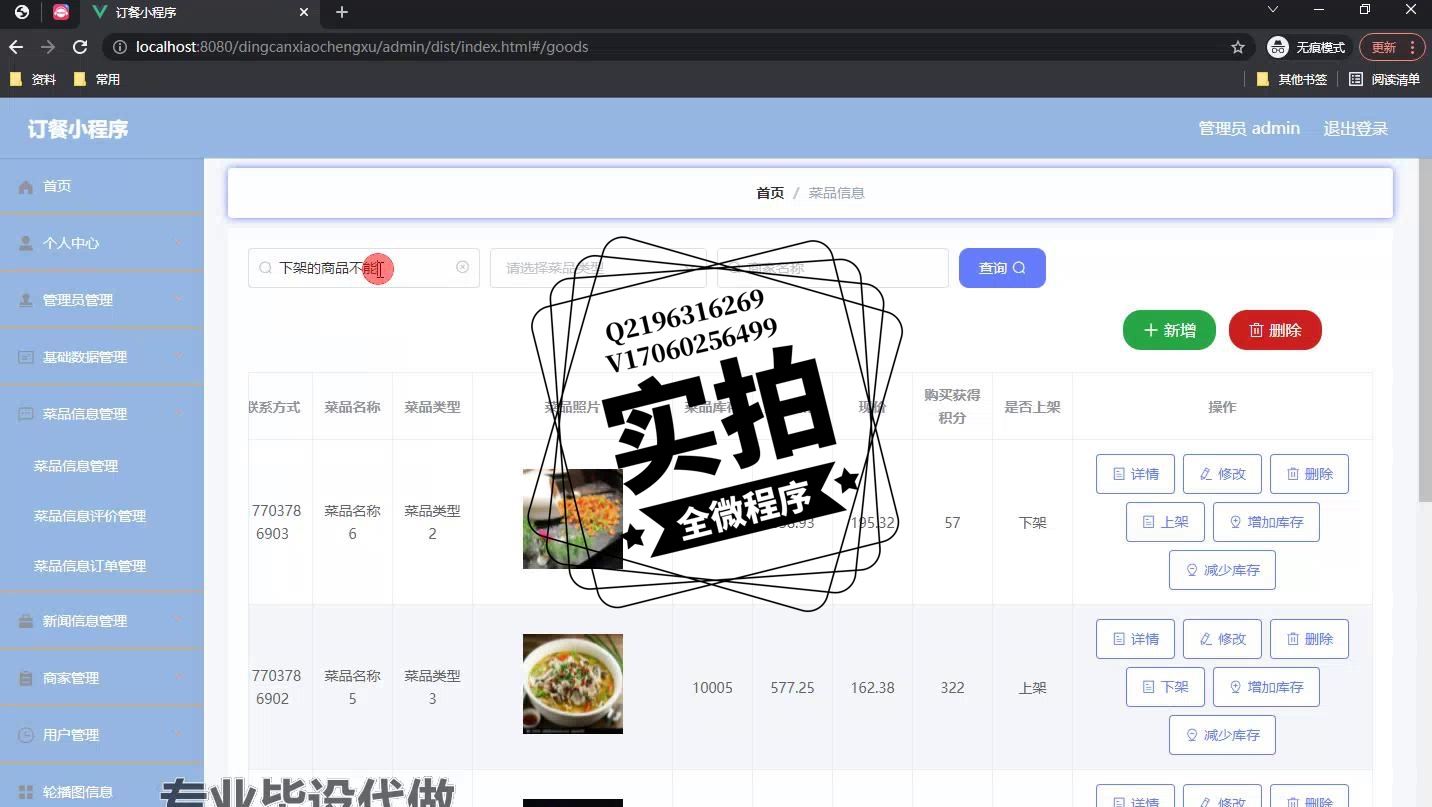Click the 查询 search button
The height and width of the screenshot is (807, 1432).
pos(1002,268)
